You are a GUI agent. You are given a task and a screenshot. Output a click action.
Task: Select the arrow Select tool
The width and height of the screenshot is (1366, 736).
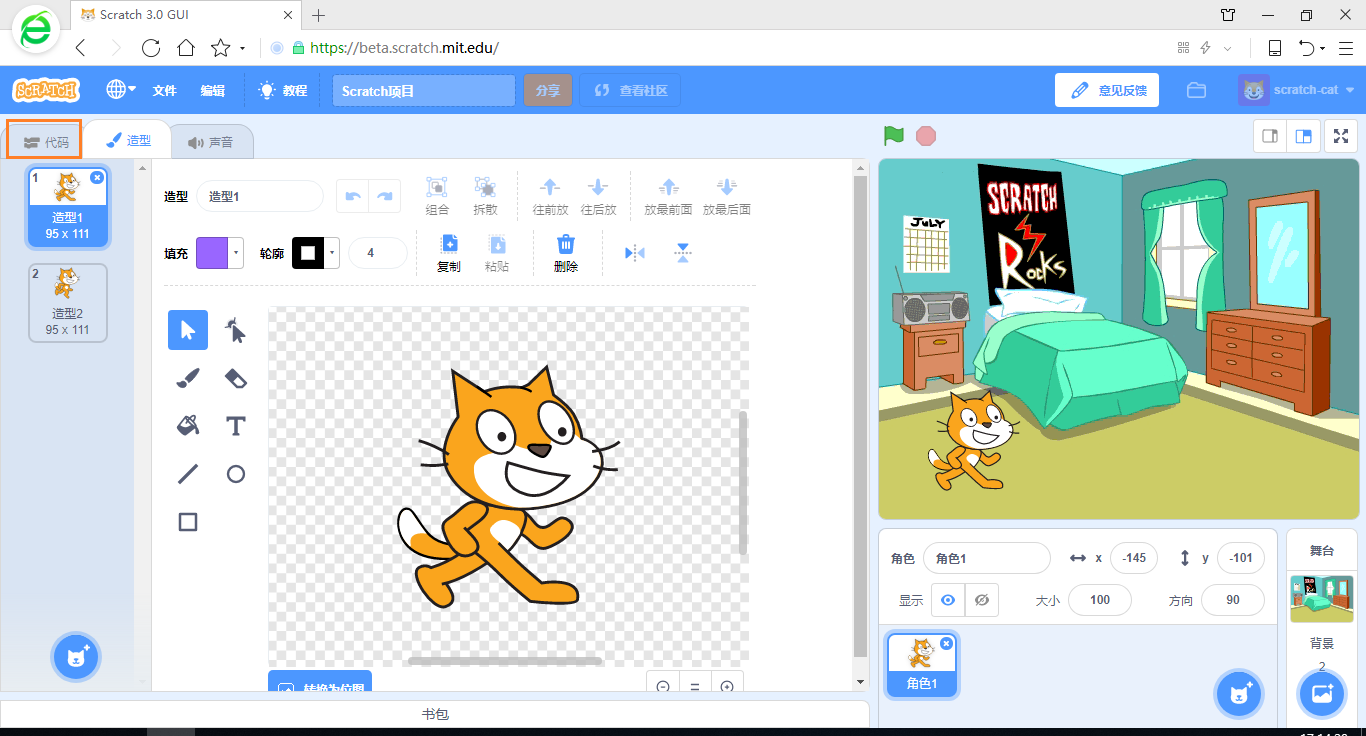click(188, 330)
